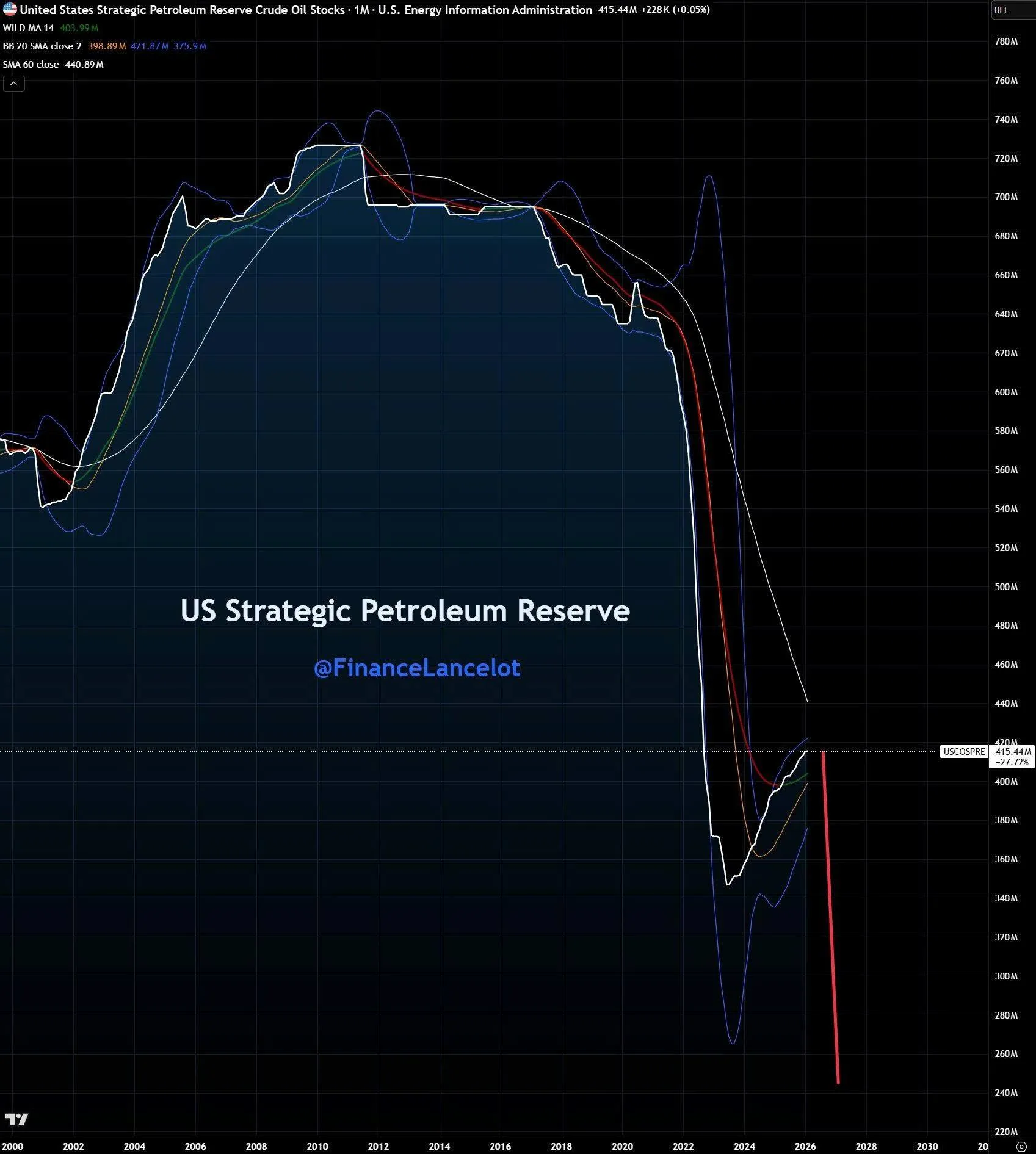Click the 1M interval in chart title
This screenshot has height=1154, width=1036.
pos(361,10)
